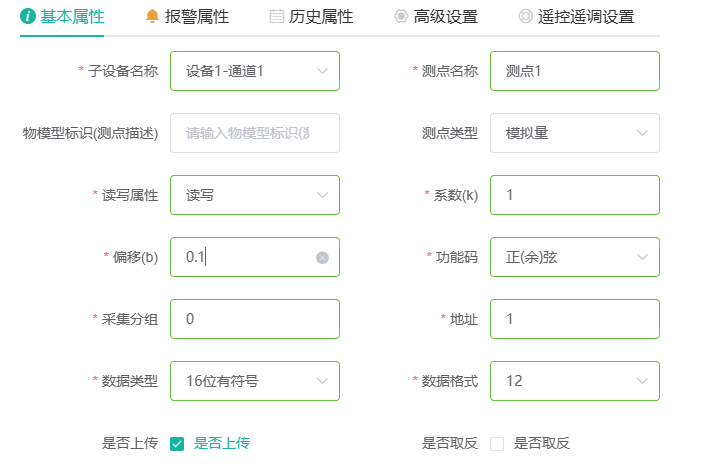Expand the 数据格式 dropdown showing 12
The width and height of the screenshot is (710, 468).
tap(575, 381)
